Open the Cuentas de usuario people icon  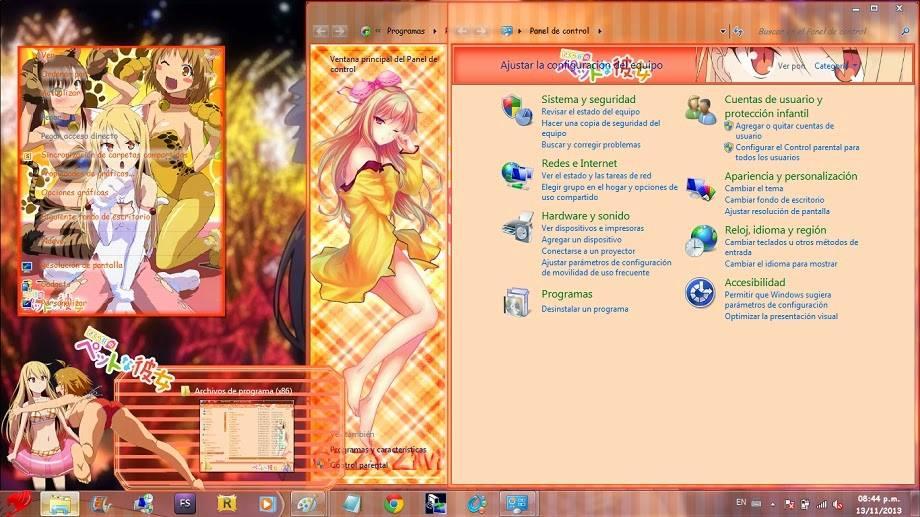point(701,110)
